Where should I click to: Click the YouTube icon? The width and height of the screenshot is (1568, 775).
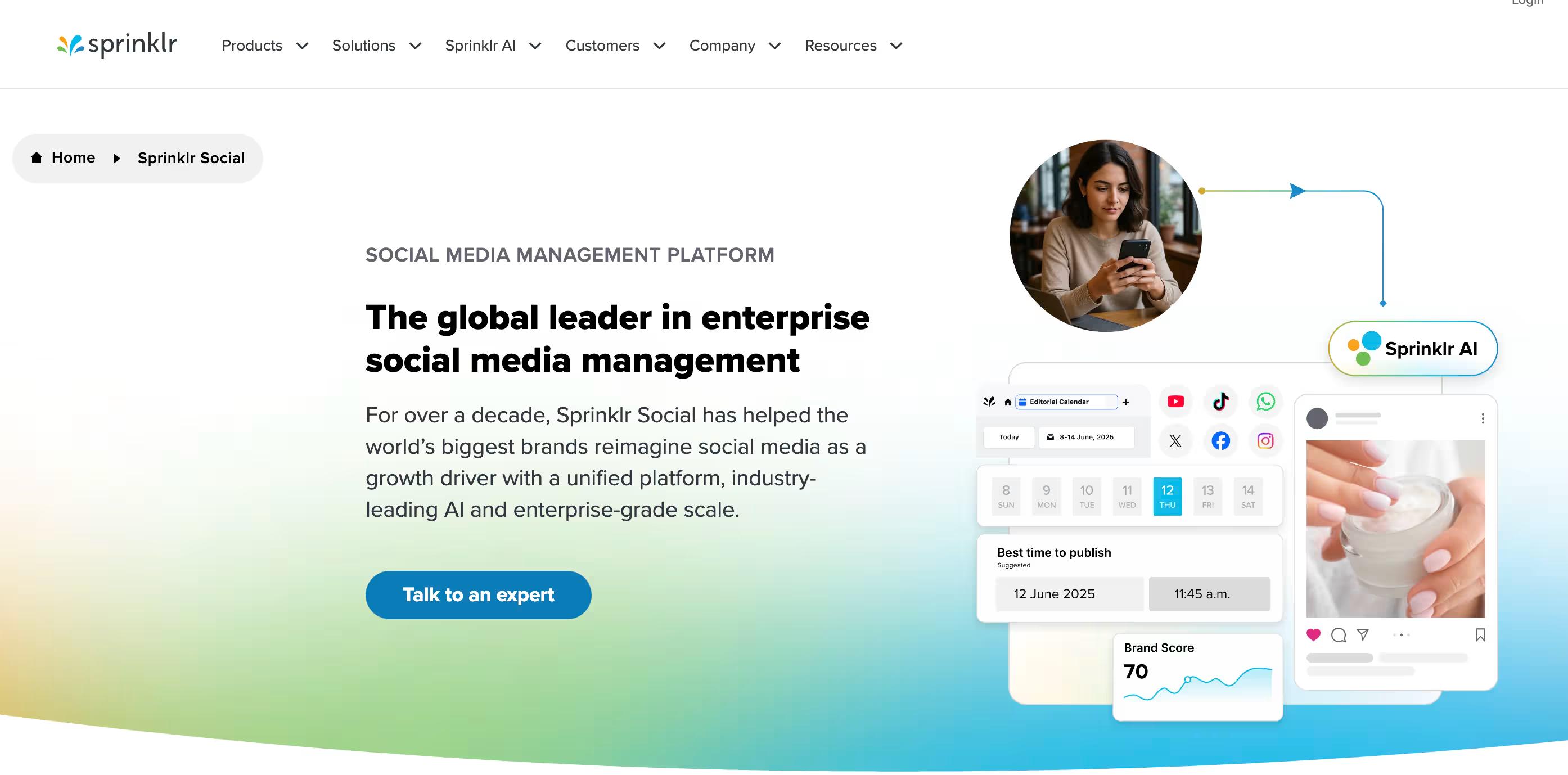(x=1175, y=401)
